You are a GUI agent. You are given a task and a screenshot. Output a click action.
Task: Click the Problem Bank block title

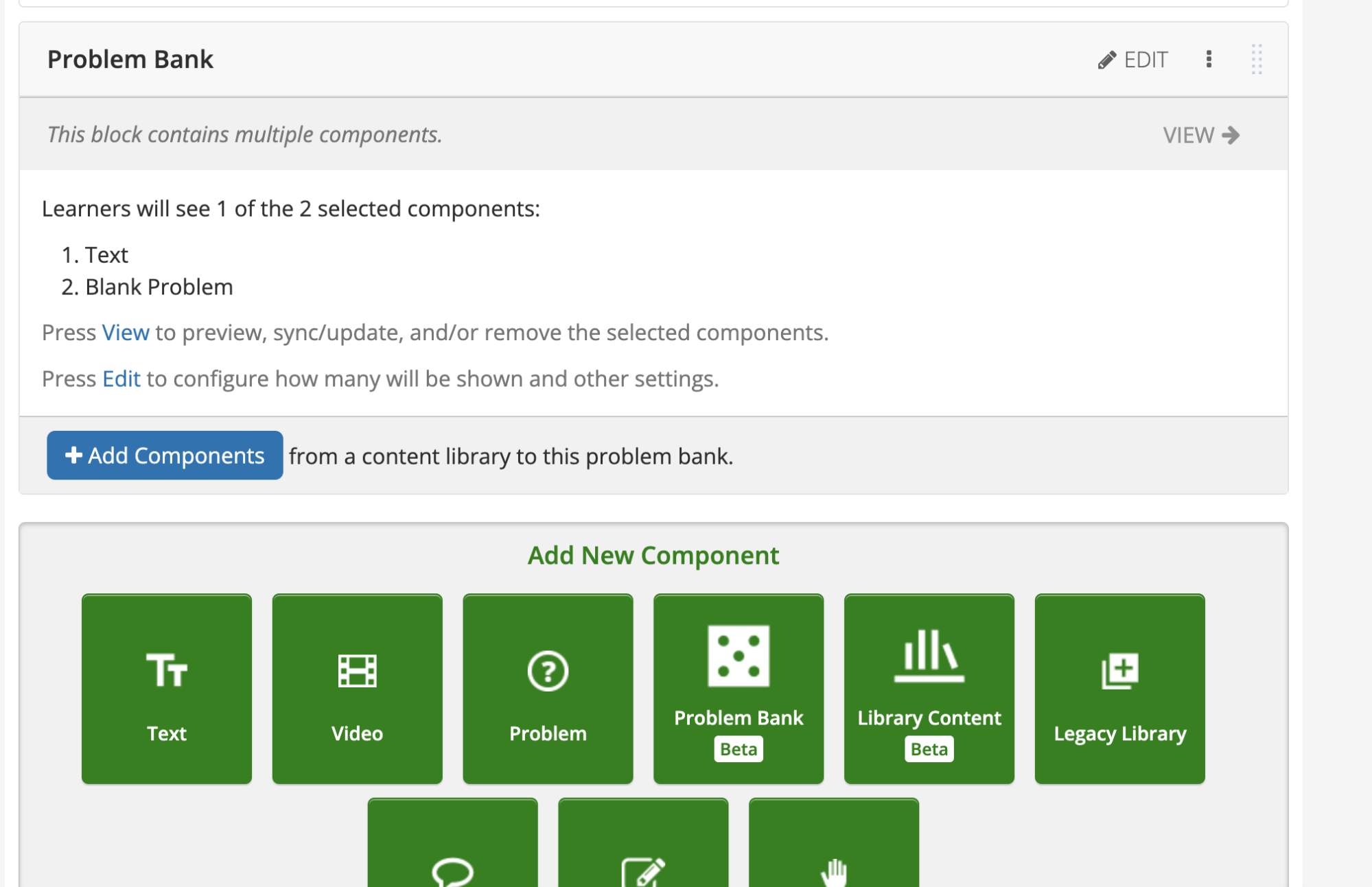click(x=130, y=59)
